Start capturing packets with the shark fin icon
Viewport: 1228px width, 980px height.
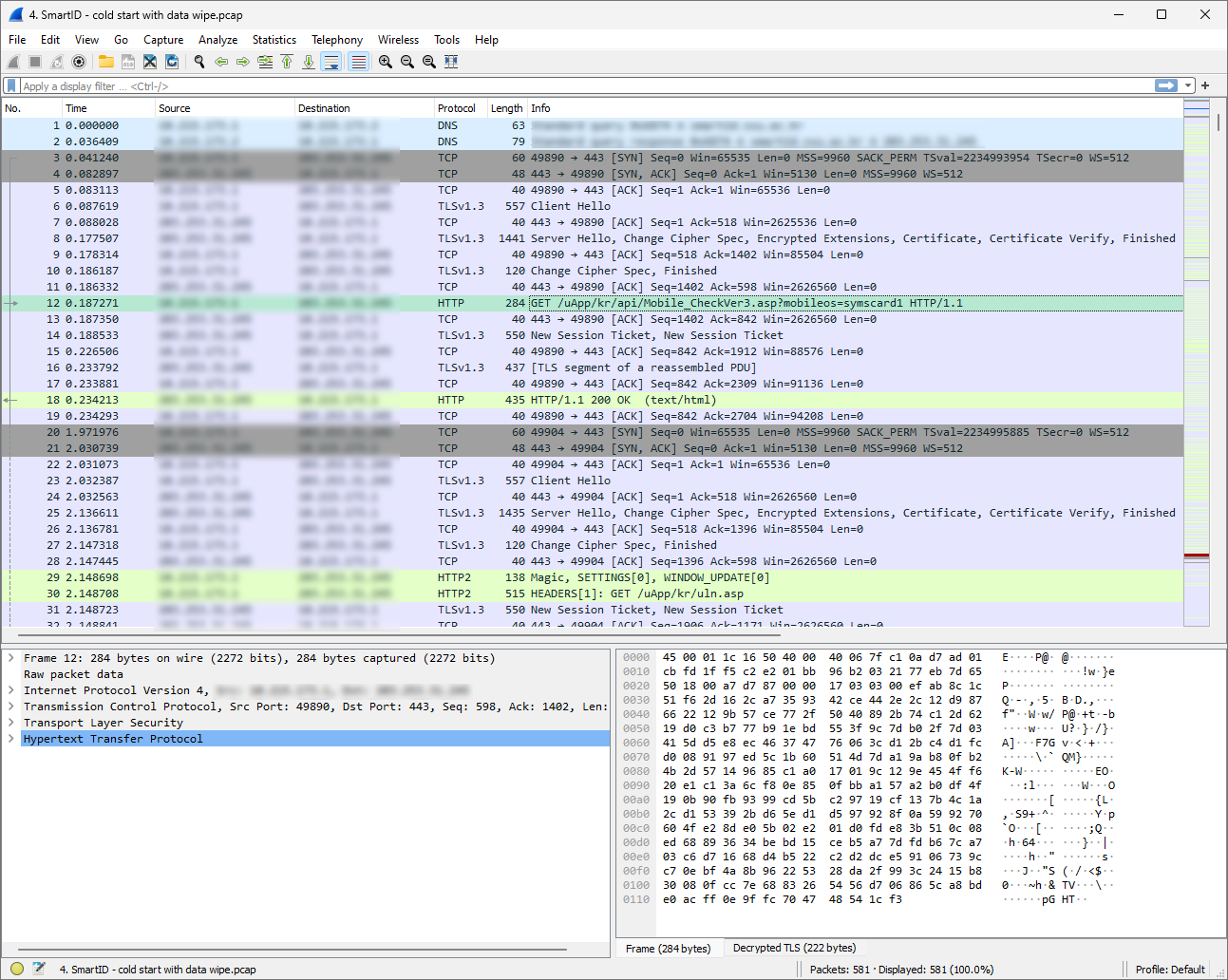point(13,62)
